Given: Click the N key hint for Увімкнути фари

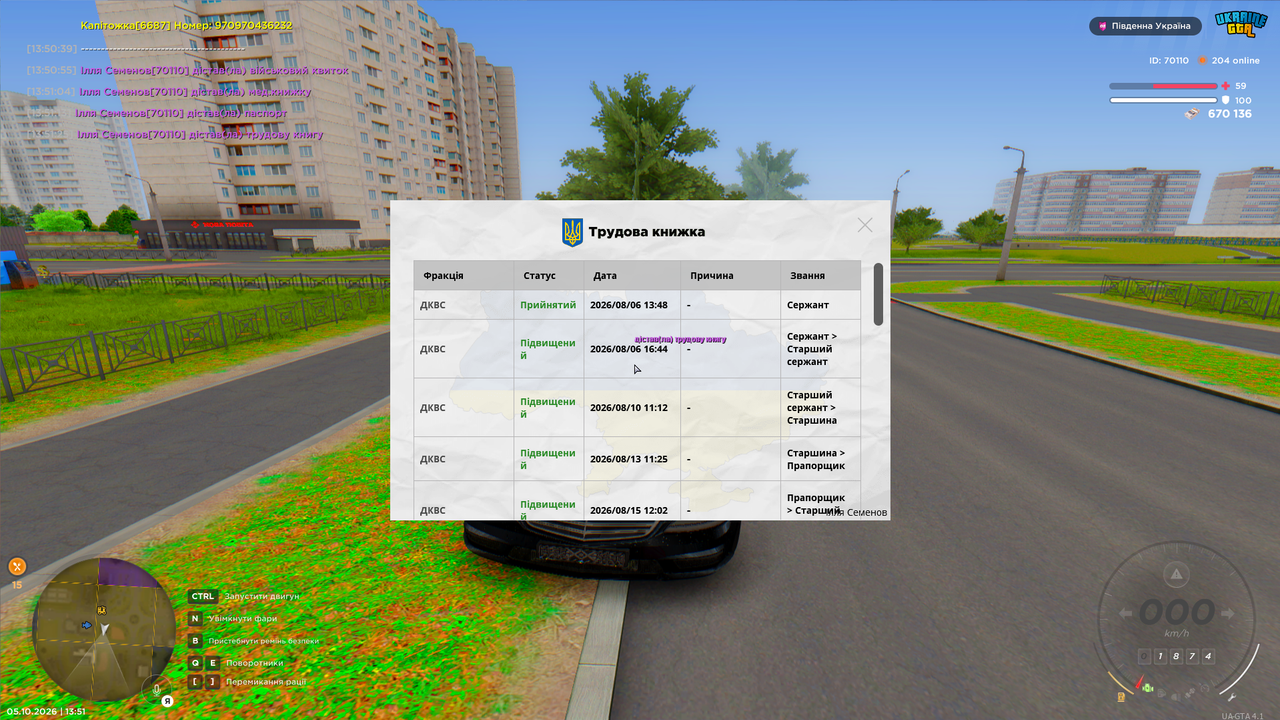Looking at the screenshot, I should pyautogui.click(x=195, y=618).
